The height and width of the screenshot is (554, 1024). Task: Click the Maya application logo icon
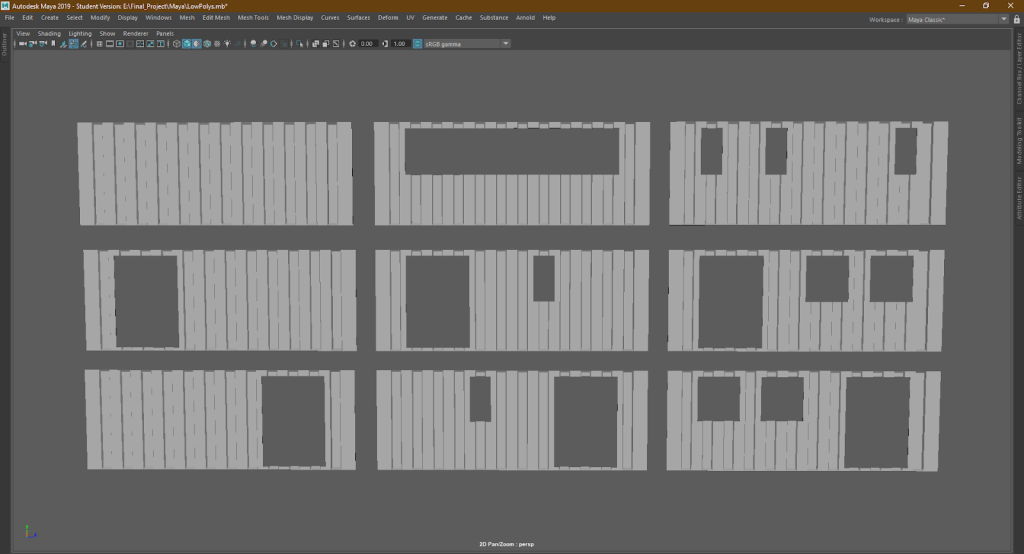[x=6, y=5]
